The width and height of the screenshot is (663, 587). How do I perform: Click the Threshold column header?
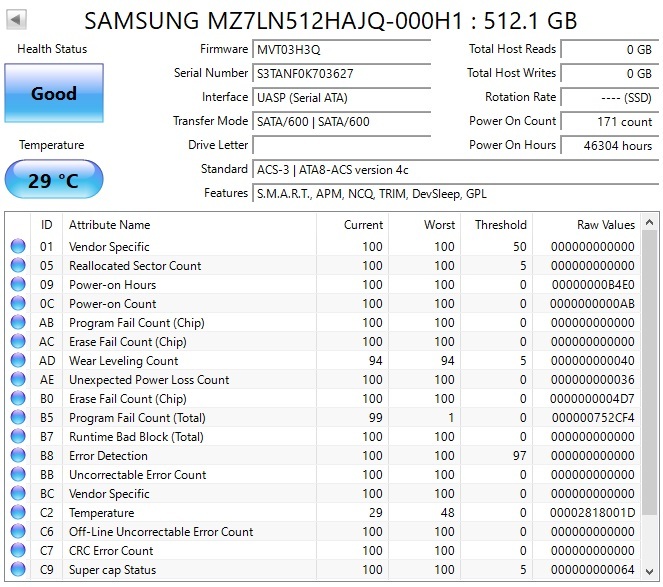pos(501,225)
